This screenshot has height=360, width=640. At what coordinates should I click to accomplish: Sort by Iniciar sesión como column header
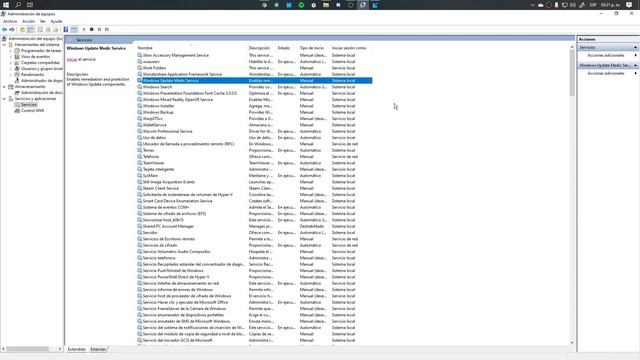(349, 48)
